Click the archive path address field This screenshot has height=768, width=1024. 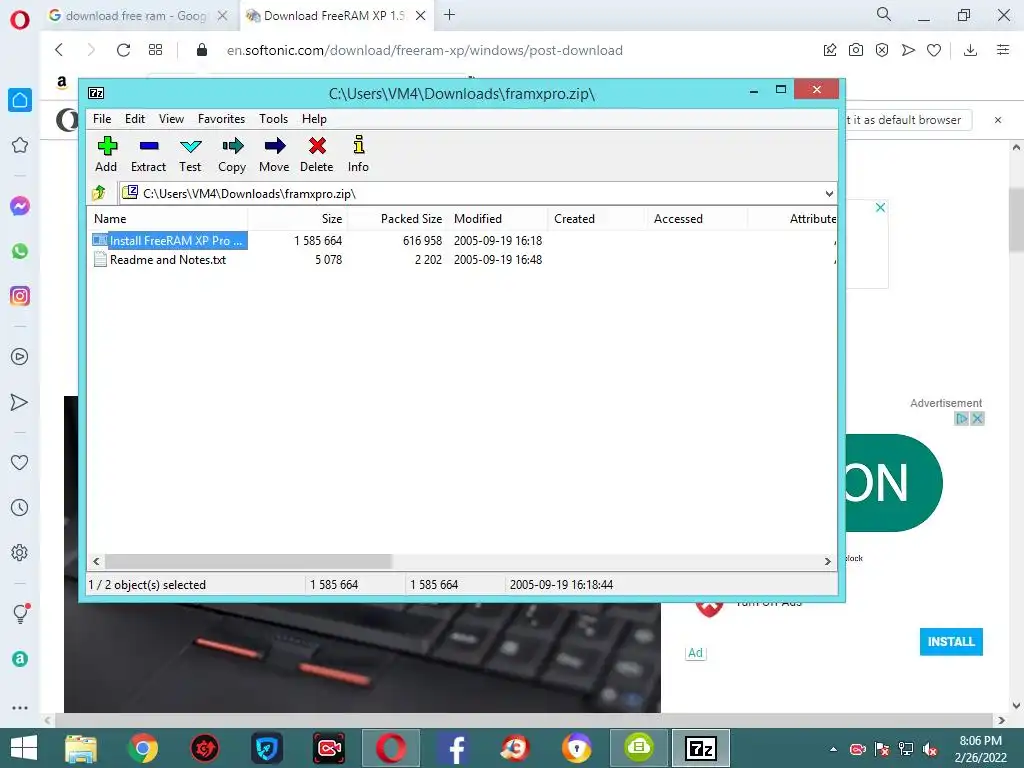(470, 193)
